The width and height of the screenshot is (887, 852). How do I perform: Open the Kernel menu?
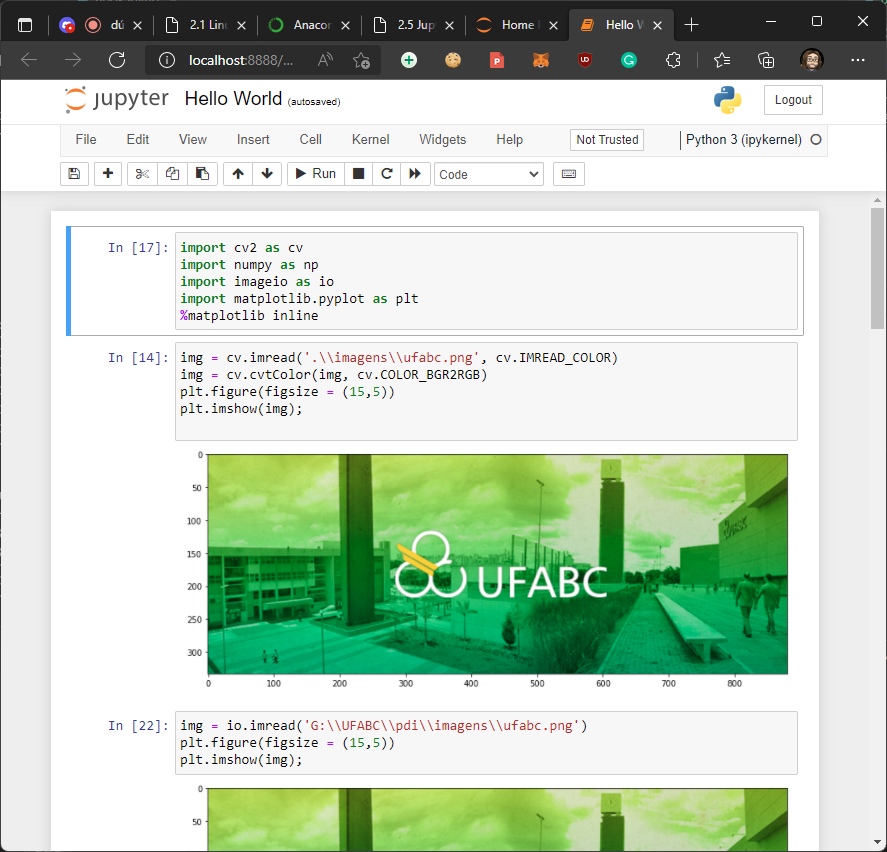click(x=371, y=140)
